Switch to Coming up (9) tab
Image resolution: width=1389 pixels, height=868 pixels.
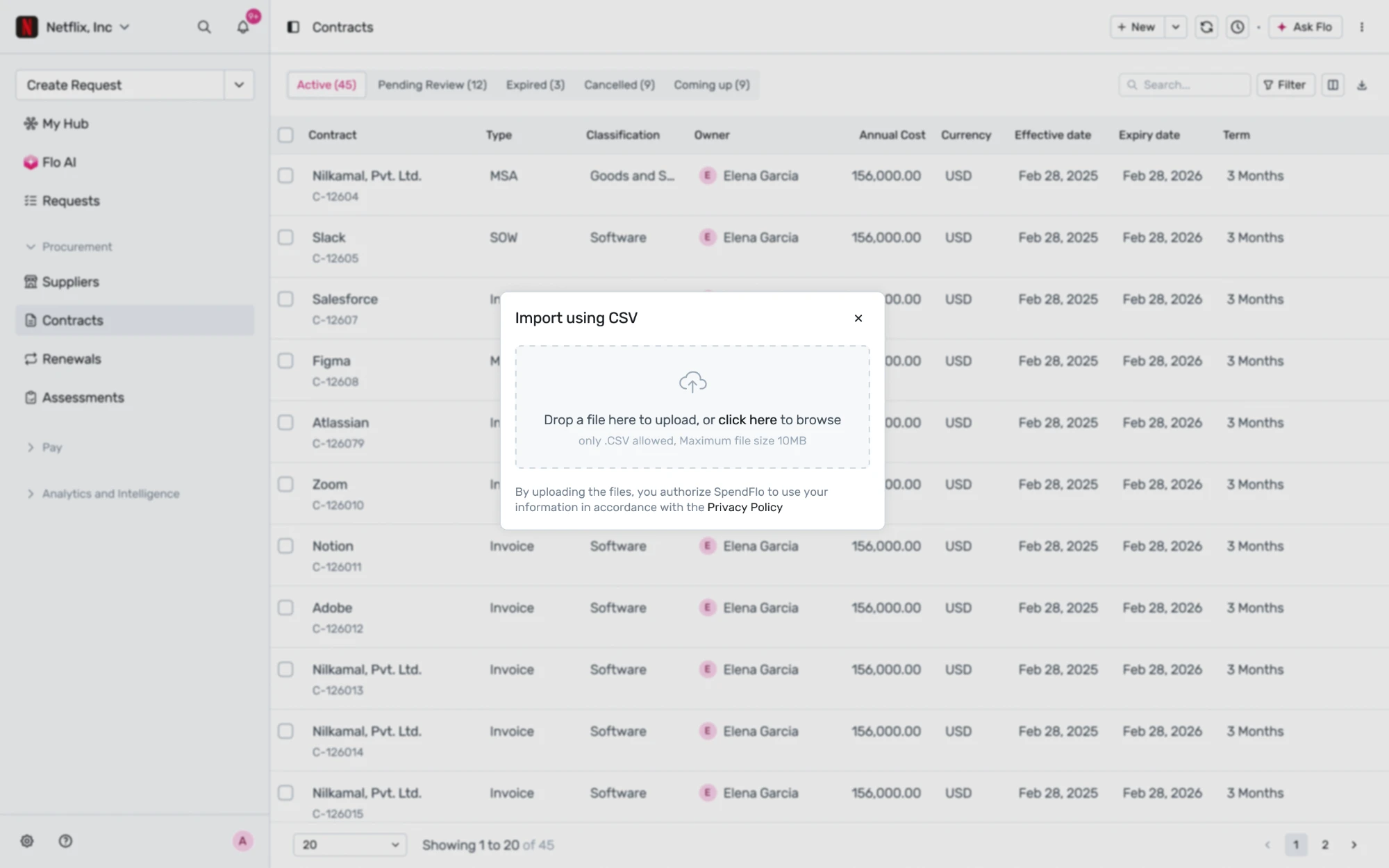712,85
